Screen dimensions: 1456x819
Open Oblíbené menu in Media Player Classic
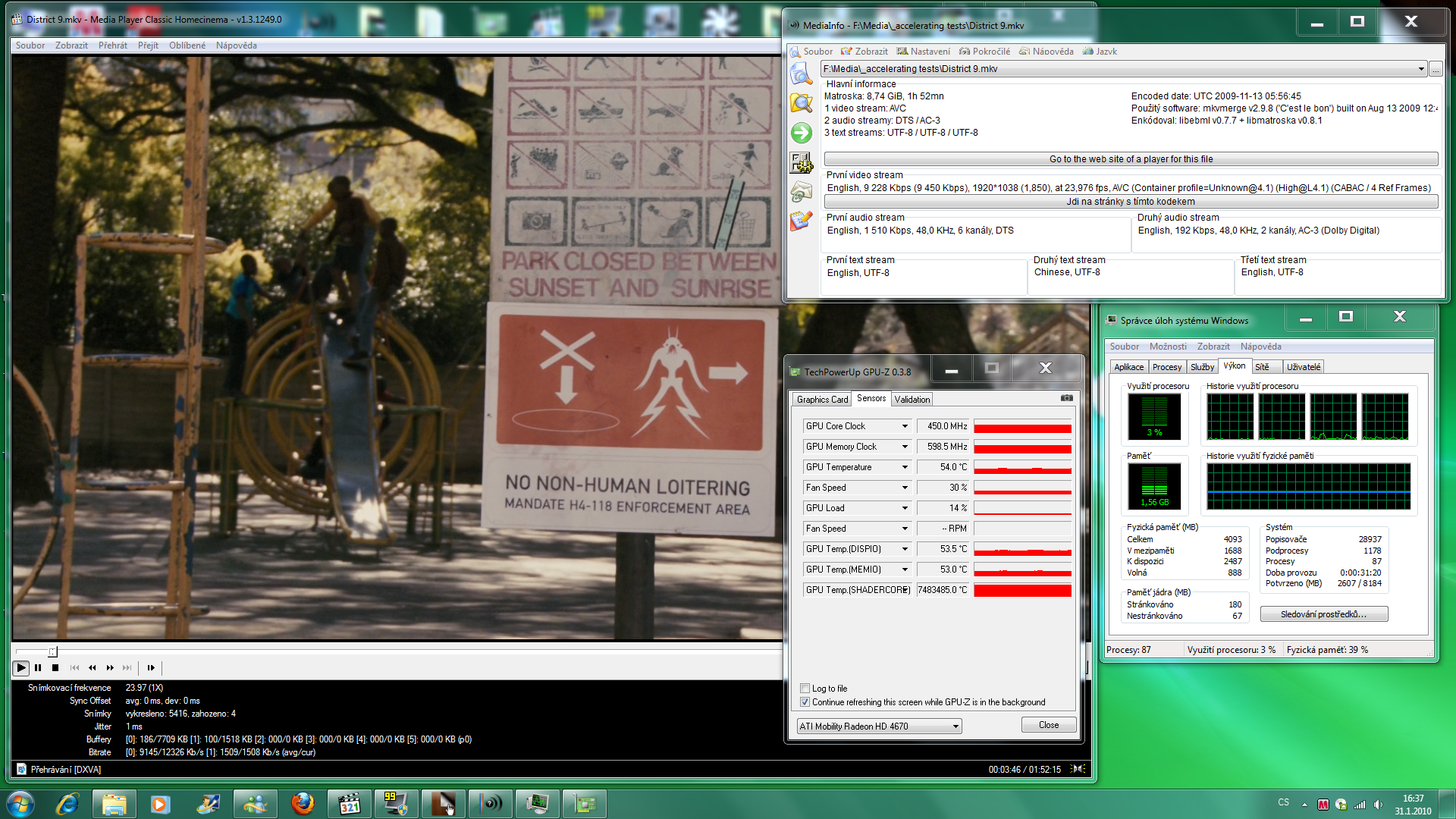187,45
